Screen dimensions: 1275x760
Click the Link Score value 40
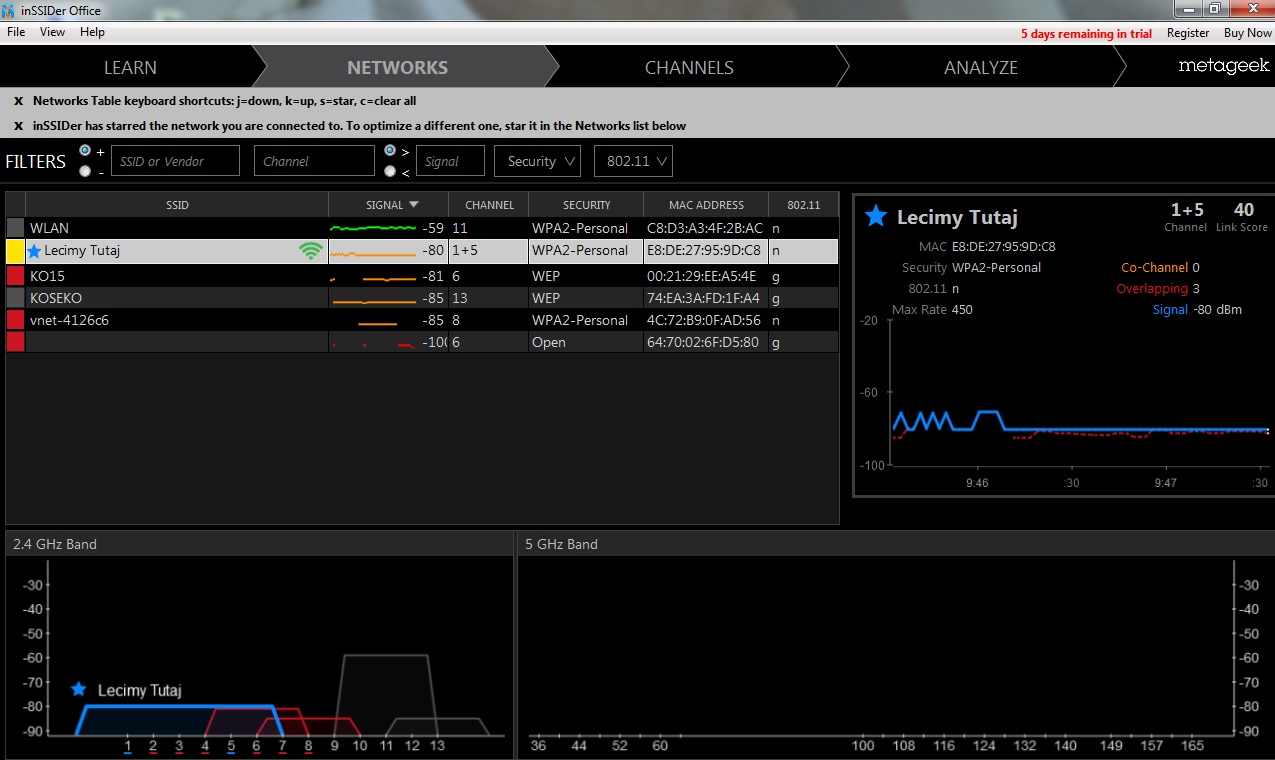1244,210
